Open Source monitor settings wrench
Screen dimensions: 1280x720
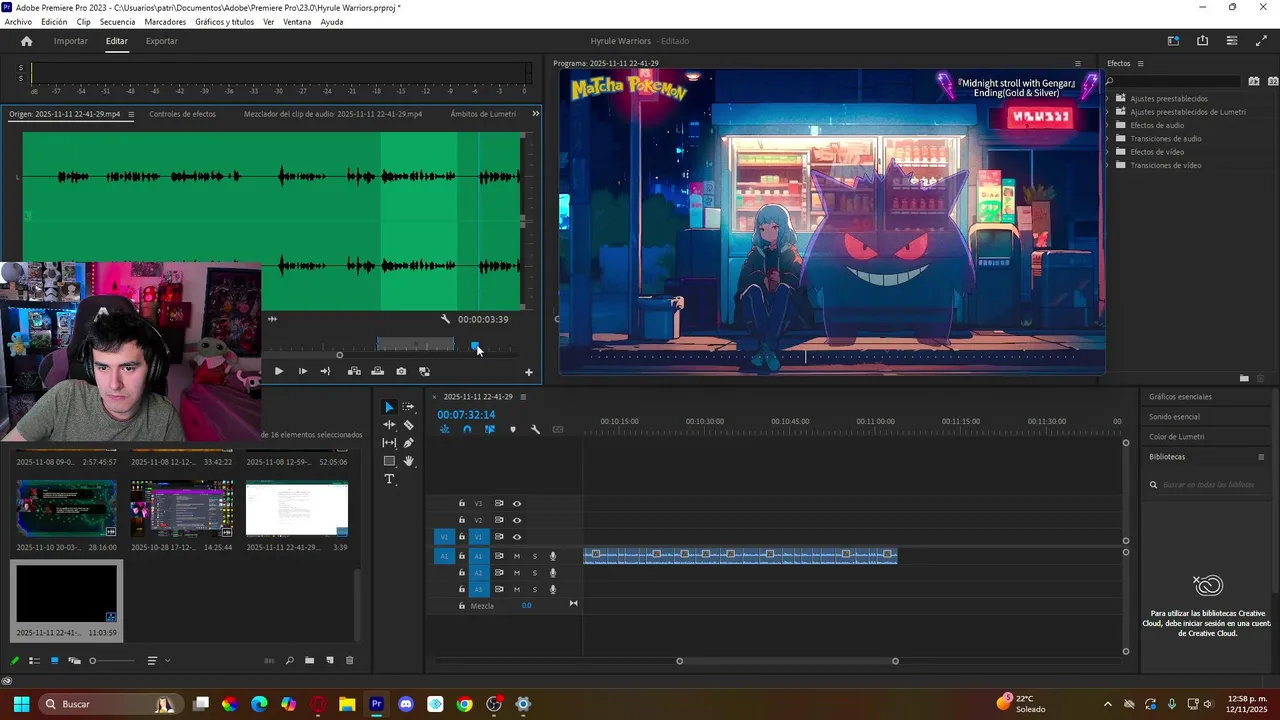click(x=445, y=319)
